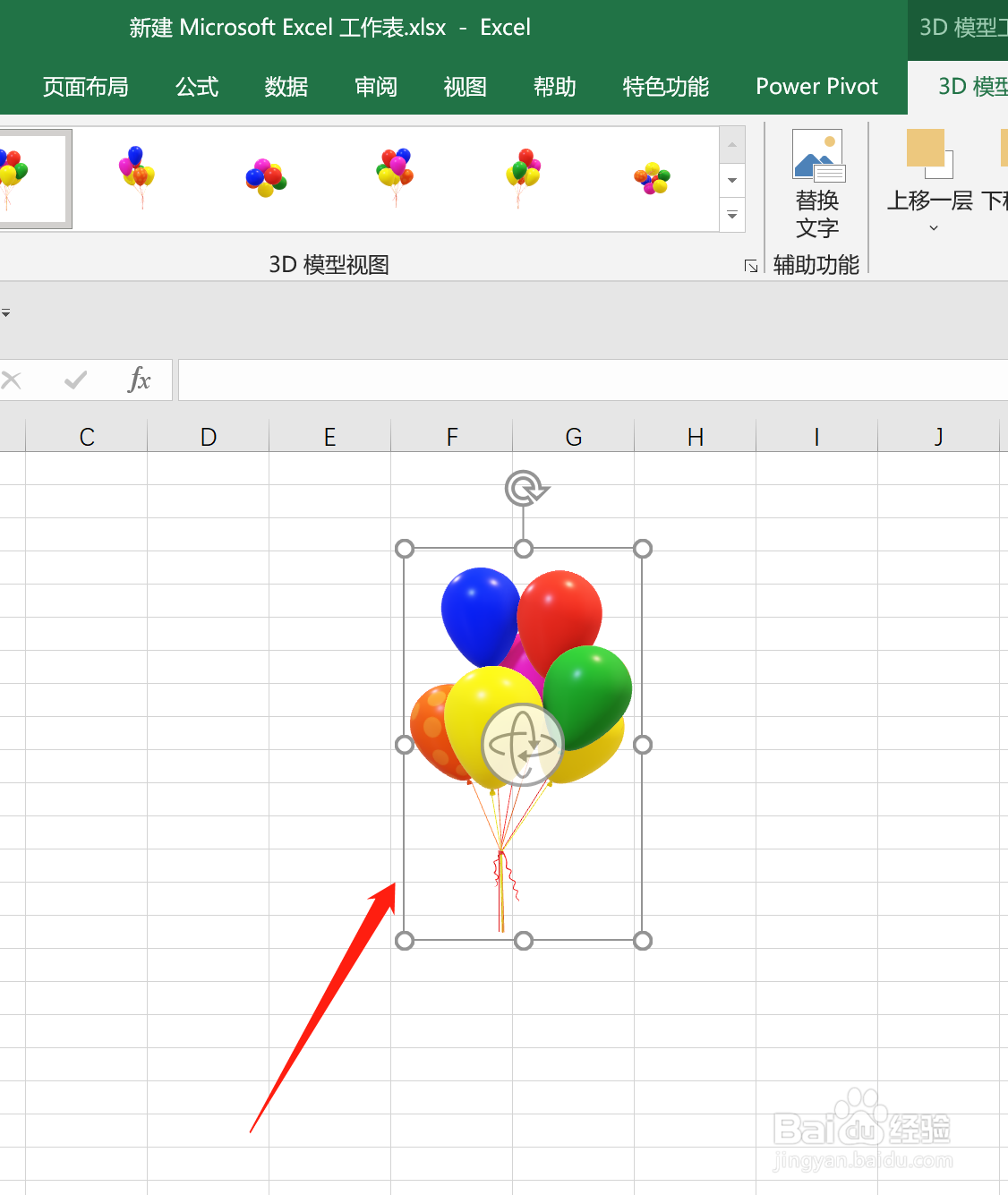Screen dimensions: 1008x1195
Task: Open the 帮助 tab
Action: coord(555,87)
